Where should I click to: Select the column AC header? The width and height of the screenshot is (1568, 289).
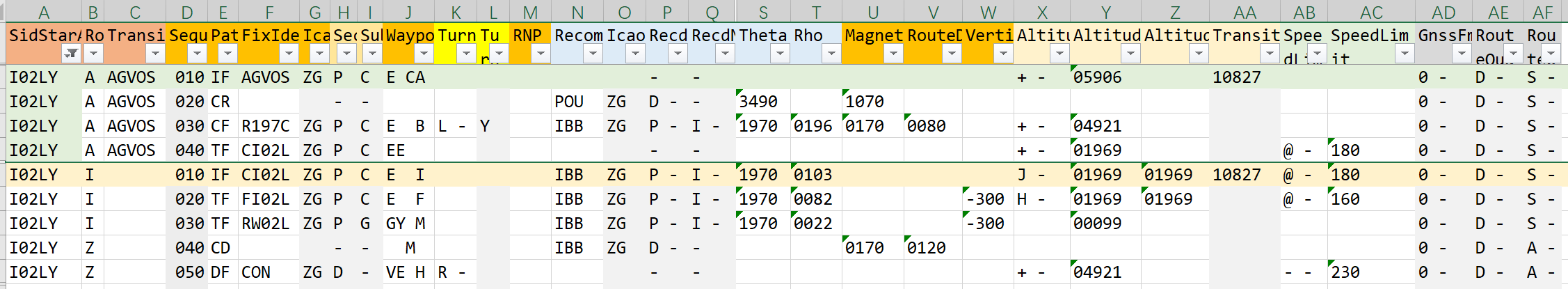[1370, 12]
